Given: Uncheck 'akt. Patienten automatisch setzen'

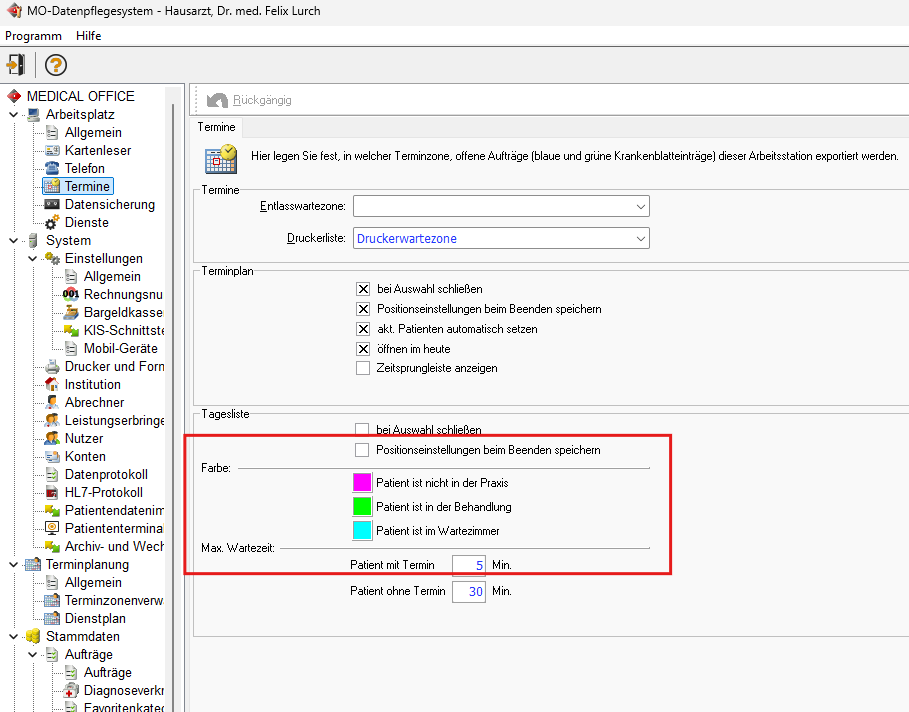Looking at the screenshot, I should [363, 329].
